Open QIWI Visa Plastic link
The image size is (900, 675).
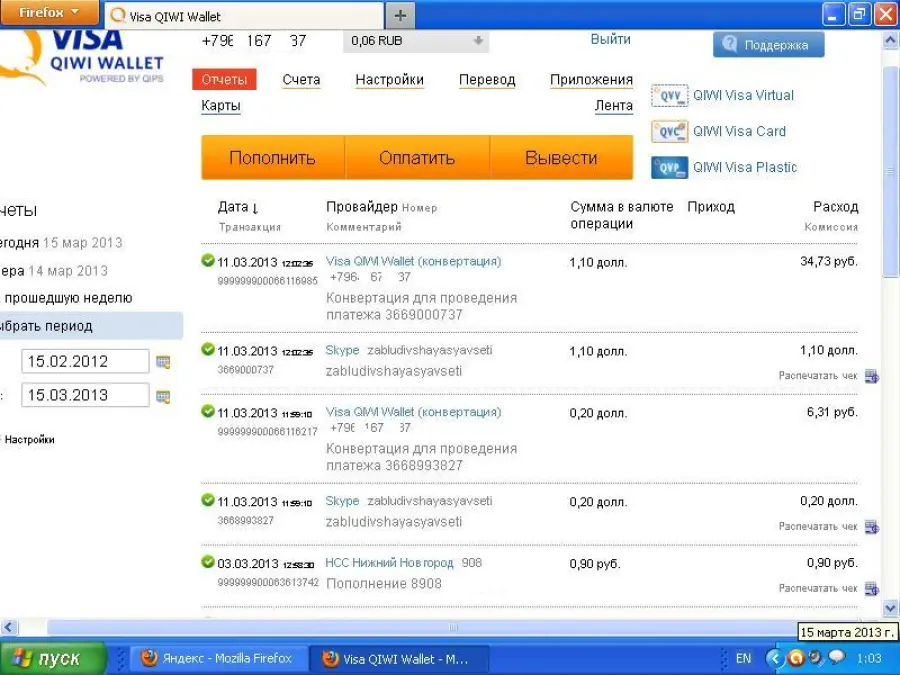point(745,168)
